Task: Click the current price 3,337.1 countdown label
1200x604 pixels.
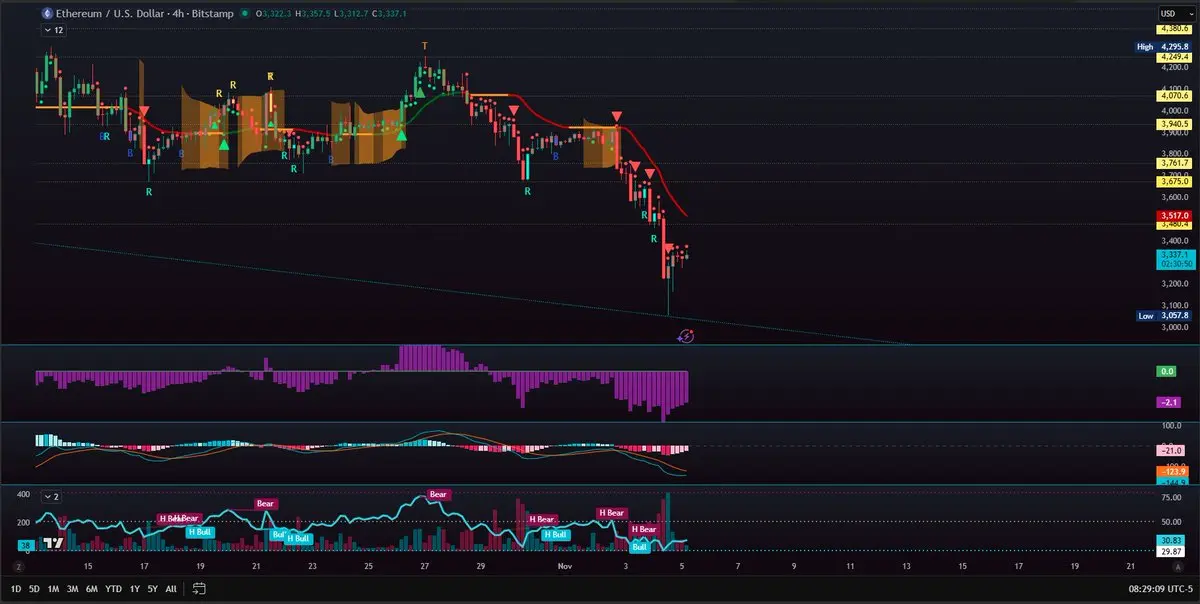Action: tap(1174, 259)
